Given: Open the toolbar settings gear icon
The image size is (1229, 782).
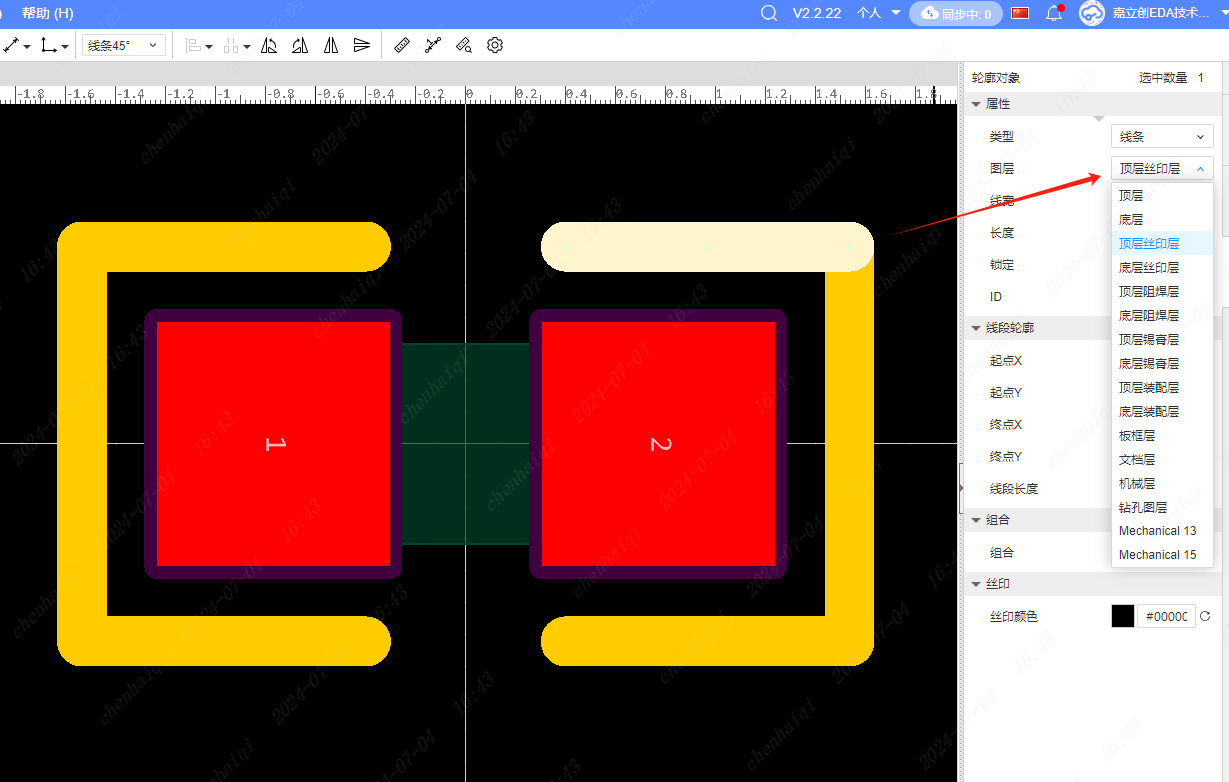Looking at the screenshot, I should (495, 45).
